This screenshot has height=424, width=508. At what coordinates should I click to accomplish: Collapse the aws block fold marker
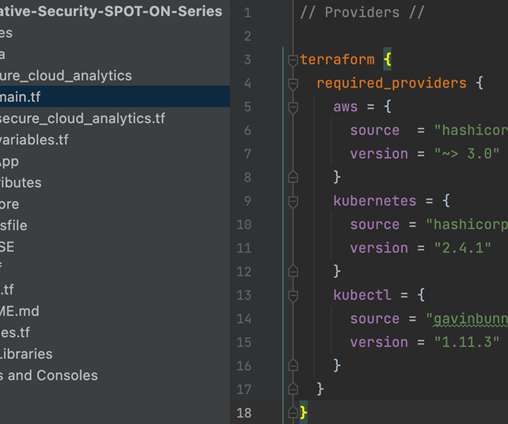point(293,107)
